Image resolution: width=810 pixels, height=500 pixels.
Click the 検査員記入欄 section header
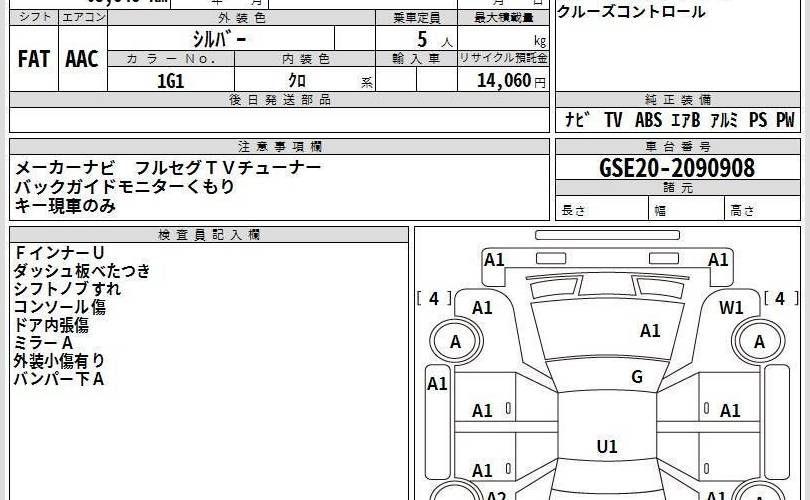[x=209, y=234]
